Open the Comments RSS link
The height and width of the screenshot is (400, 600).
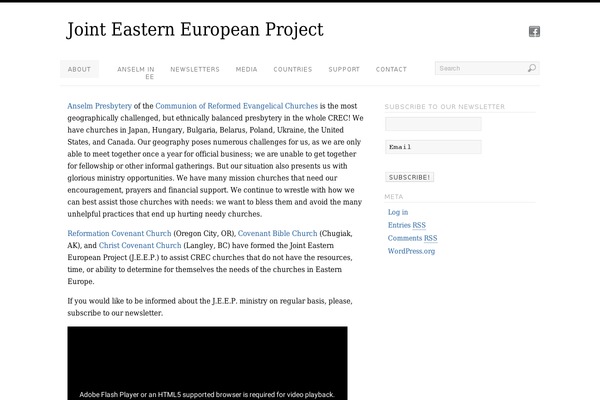tap(412, 238)
